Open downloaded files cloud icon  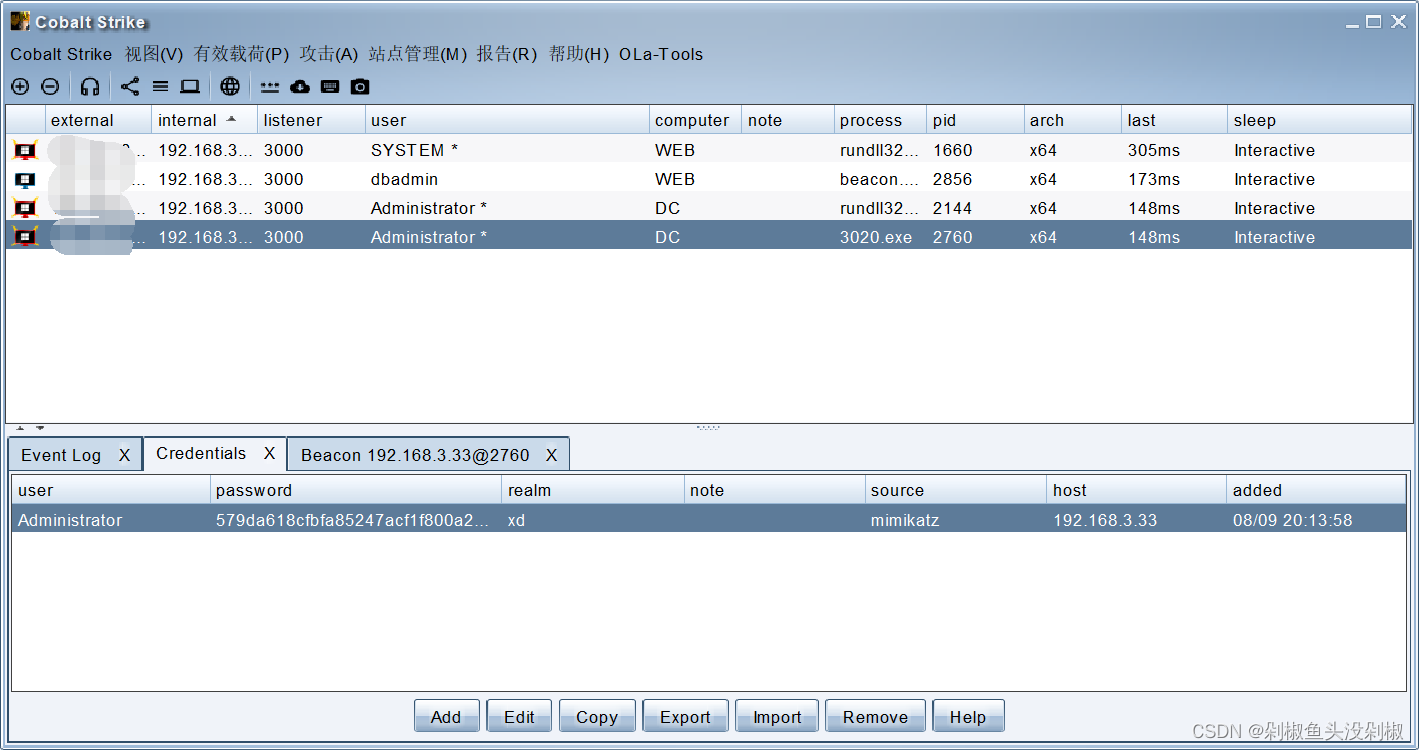pyautogui.click(x=299, y=87)
